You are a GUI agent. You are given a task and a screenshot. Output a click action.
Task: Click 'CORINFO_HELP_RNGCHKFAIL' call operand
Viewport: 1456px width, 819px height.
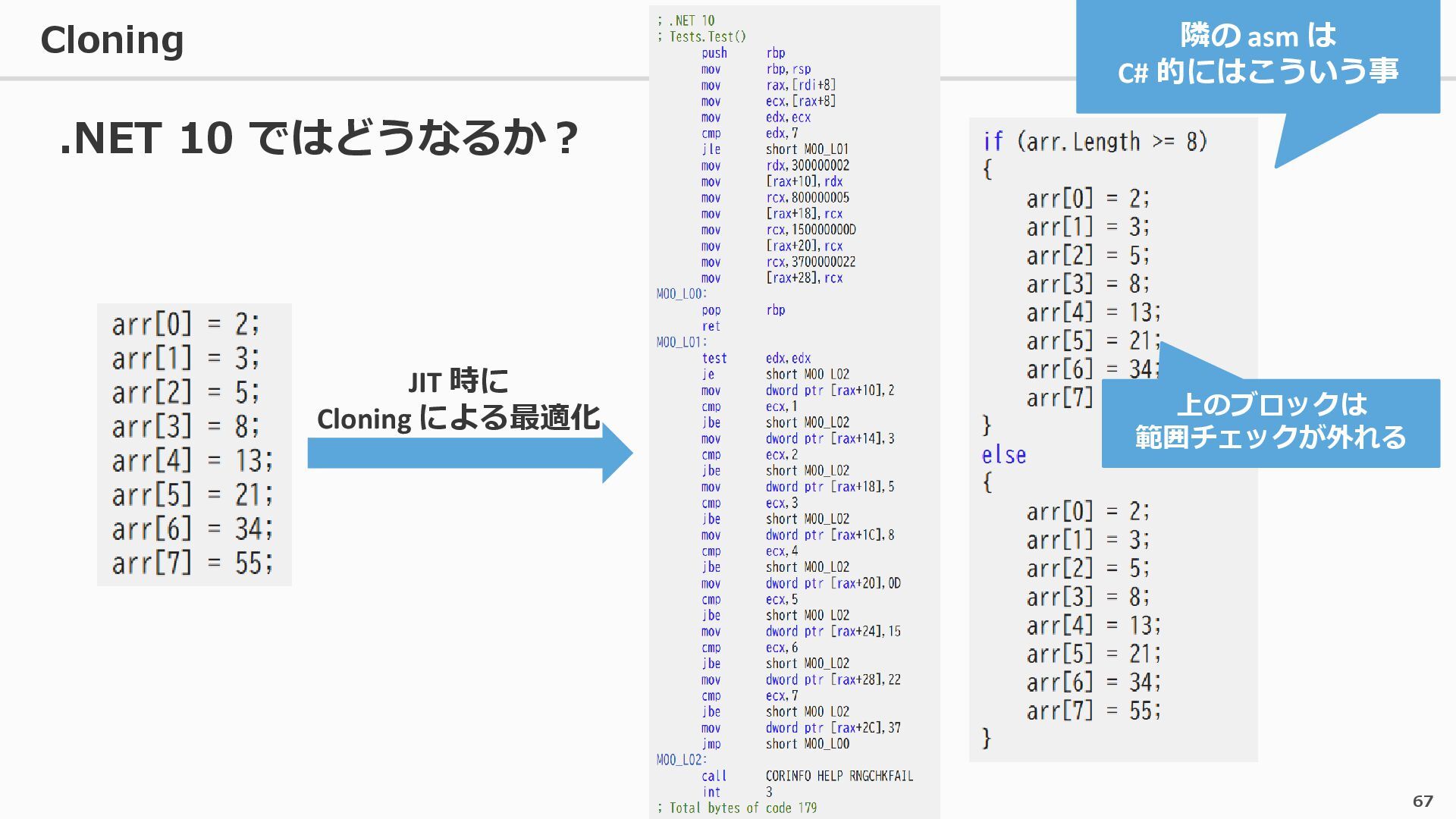(839, 776)
